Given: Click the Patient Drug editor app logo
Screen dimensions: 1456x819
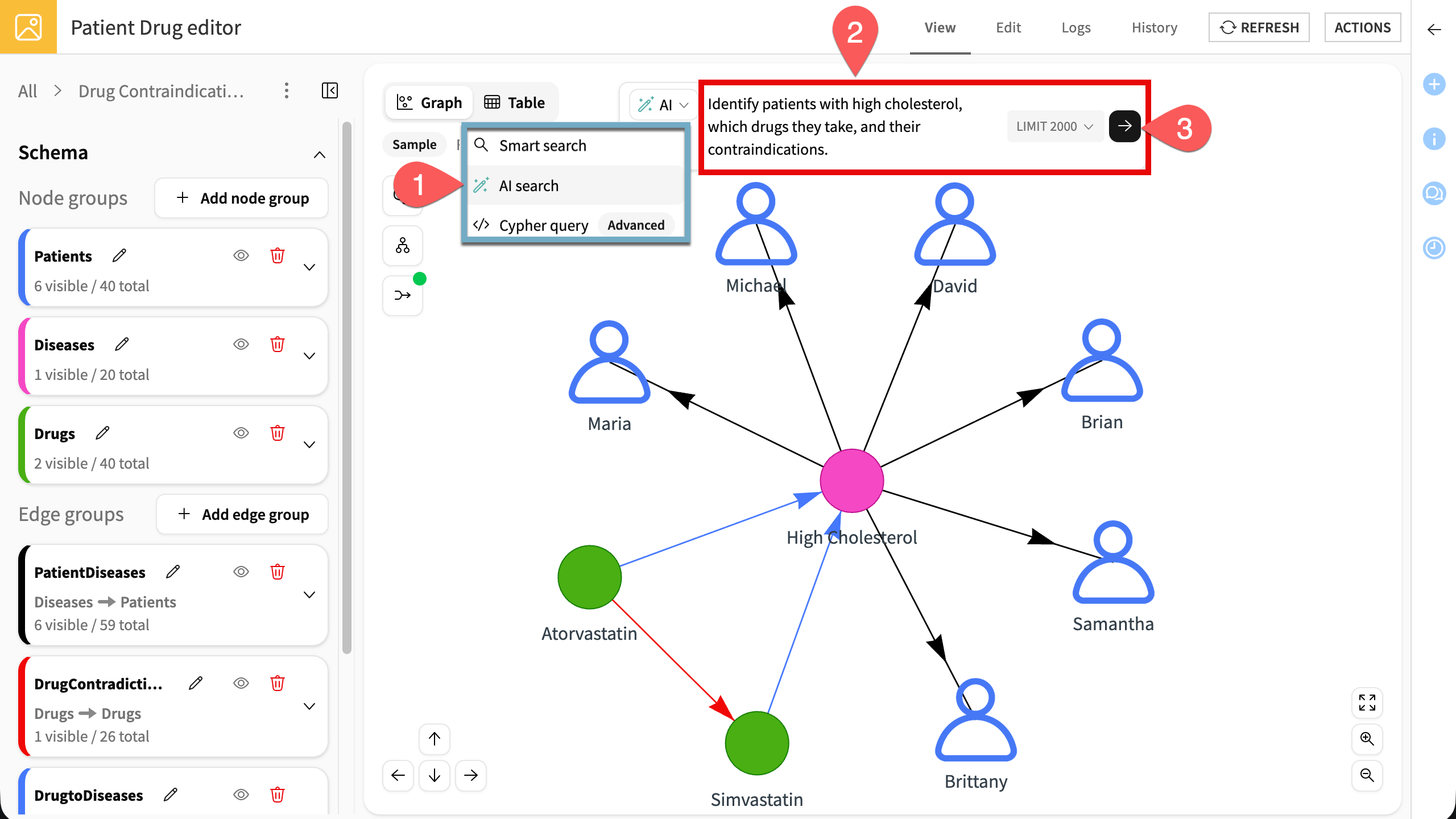Looking at the screenshot, I should (28, 27).
